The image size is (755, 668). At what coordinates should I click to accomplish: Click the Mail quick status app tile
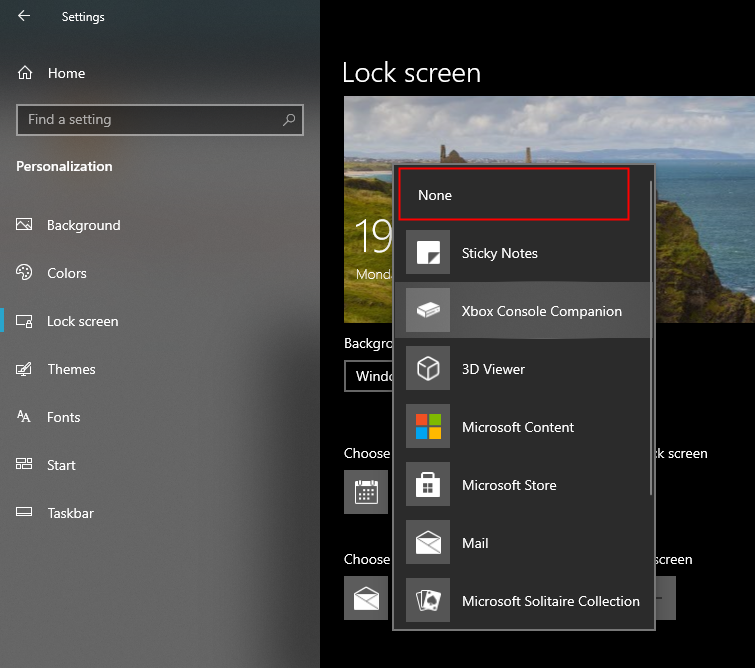tap(366, 598)
